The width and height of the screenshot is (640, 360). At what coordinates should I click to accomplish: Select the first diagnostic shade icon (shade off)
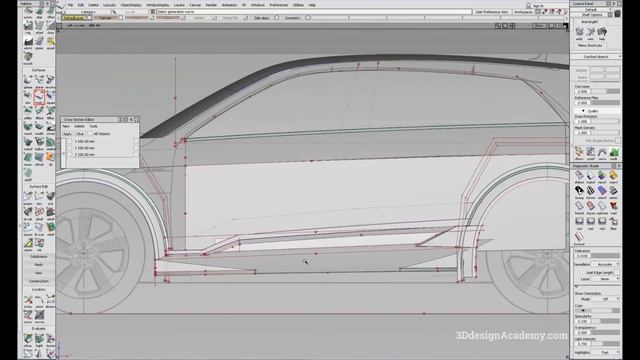[x=579, y=175]
